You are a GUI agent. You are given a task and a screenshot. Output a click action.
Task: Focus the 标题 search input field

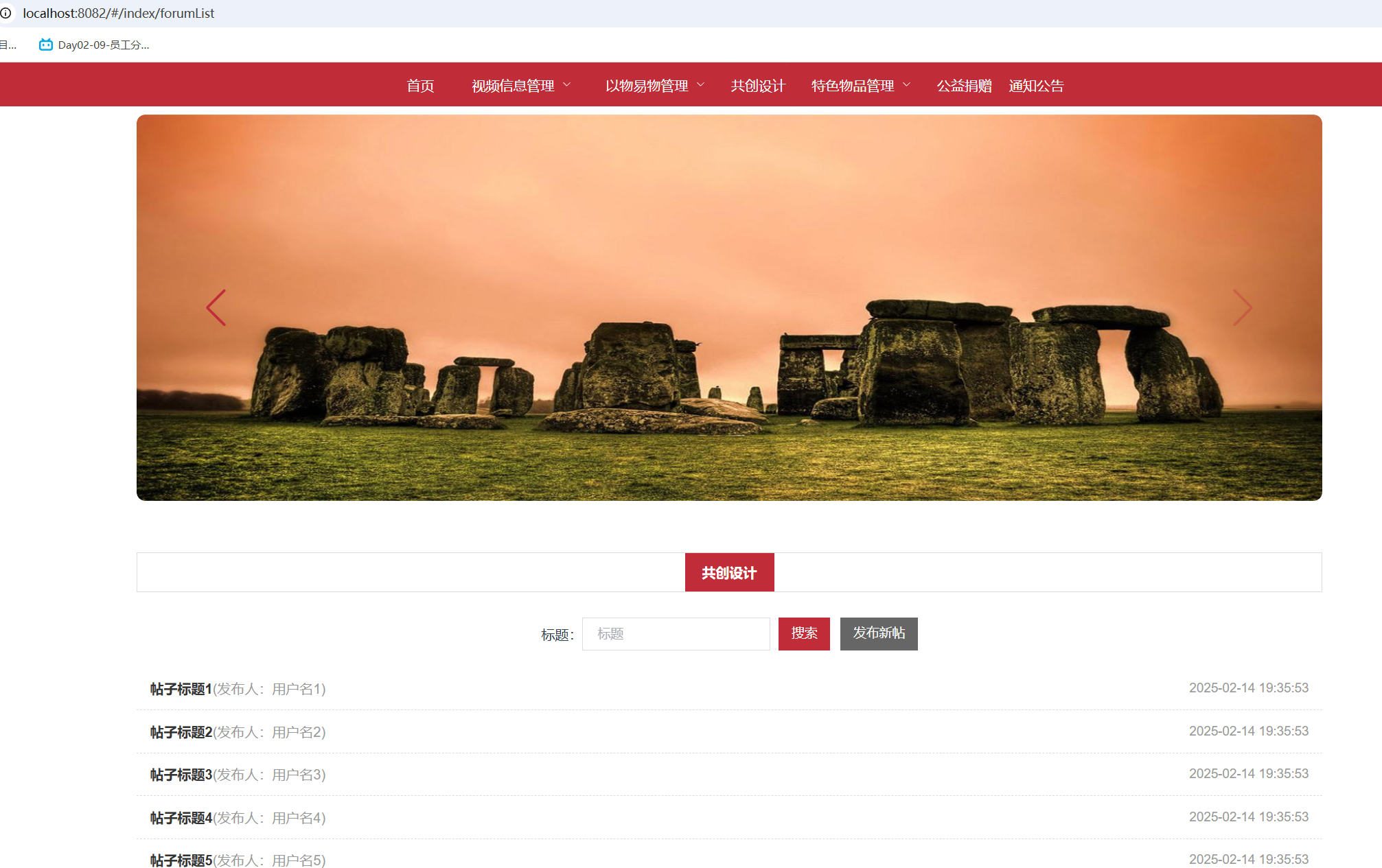point(676,634)
